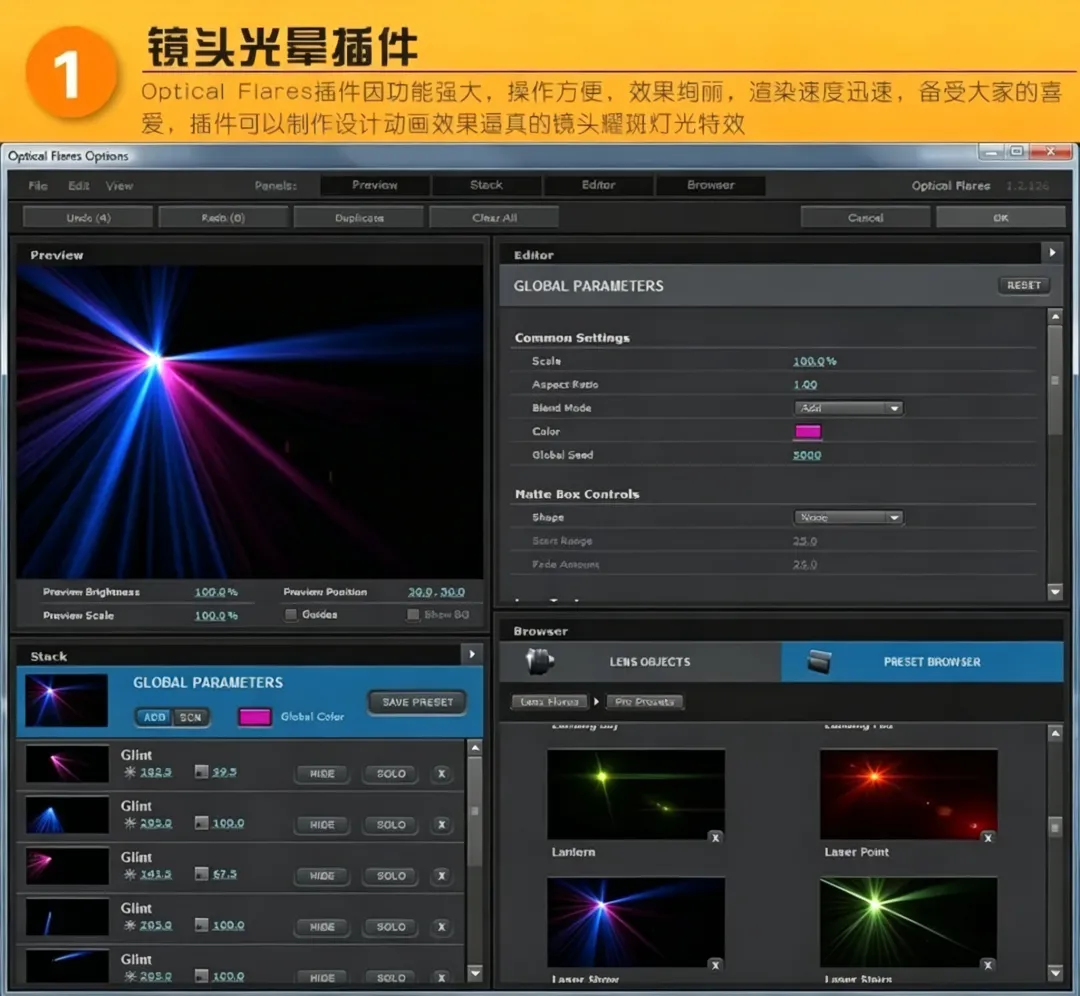Screen dimensions: 1080x996
Task: Click the Editor scrollbar down arrow
Action: click(1055, 591)
